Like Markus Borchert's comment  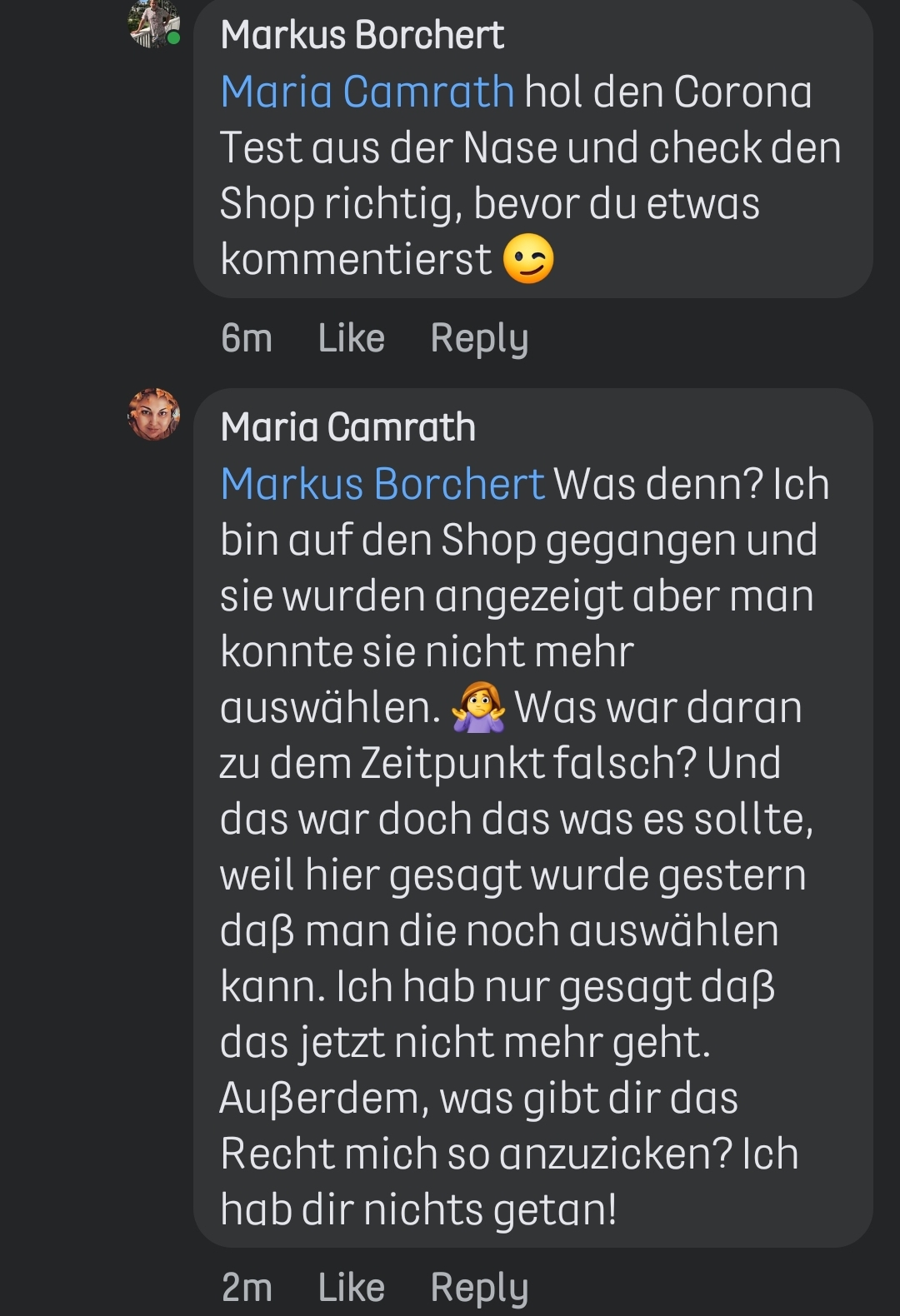pos(351,338)
